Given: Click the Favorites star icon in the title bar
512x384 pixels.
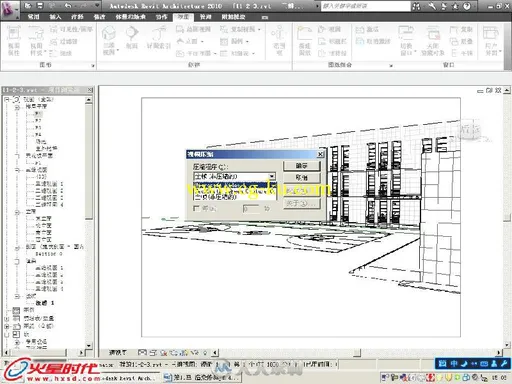Looking at the screenshot, I should 455,6.
